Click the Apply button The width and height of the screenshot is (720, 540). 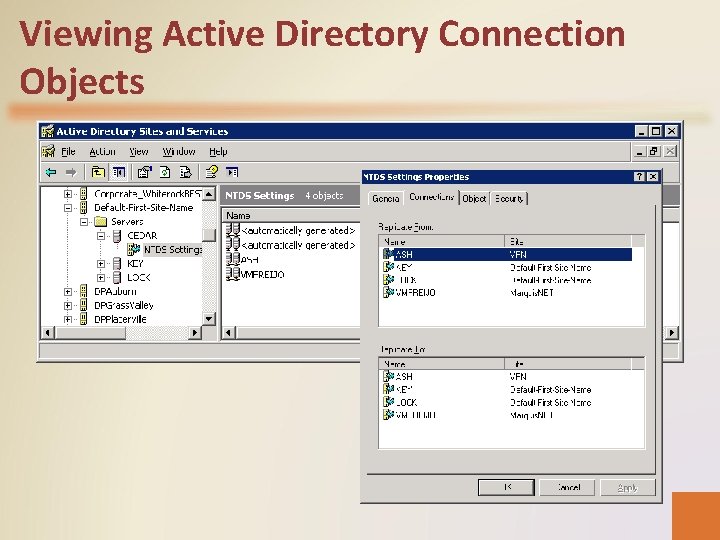point(628,487)
